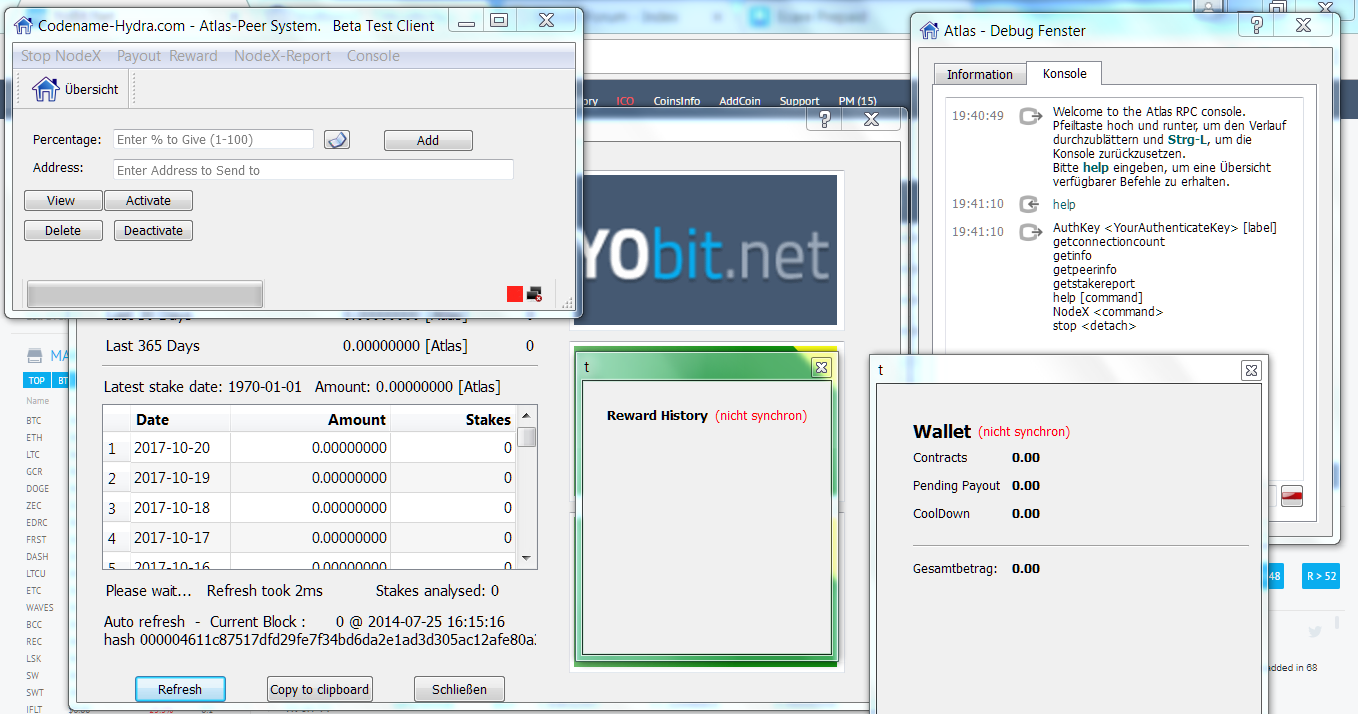Sort stake table by Amount column header
The height and width of the screenshot is (714, 1358).
point(310,419)
